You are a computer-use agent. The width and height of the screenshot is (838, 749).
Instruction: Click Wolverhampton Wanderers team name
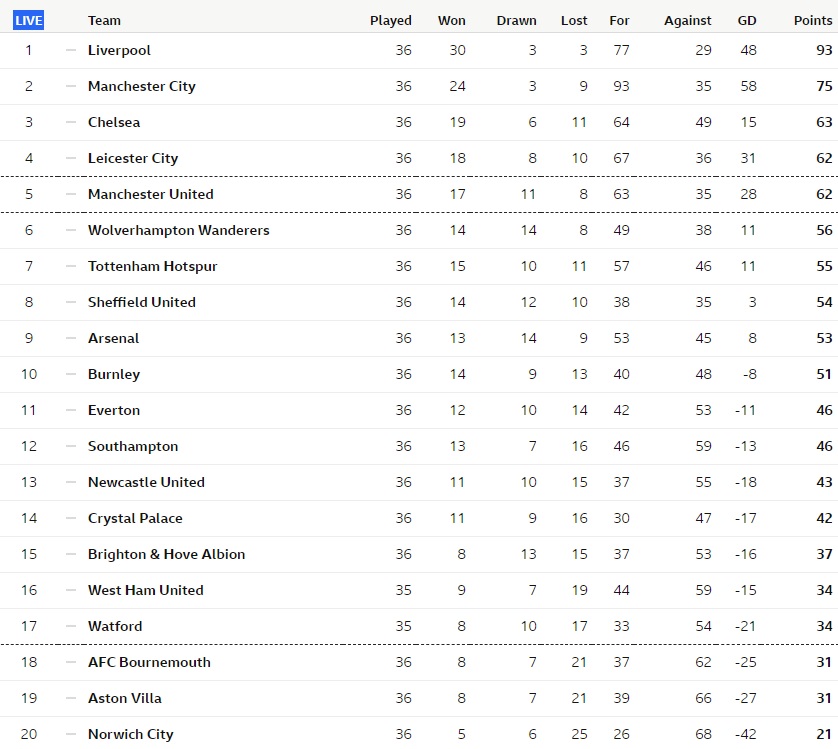[179, 230]
